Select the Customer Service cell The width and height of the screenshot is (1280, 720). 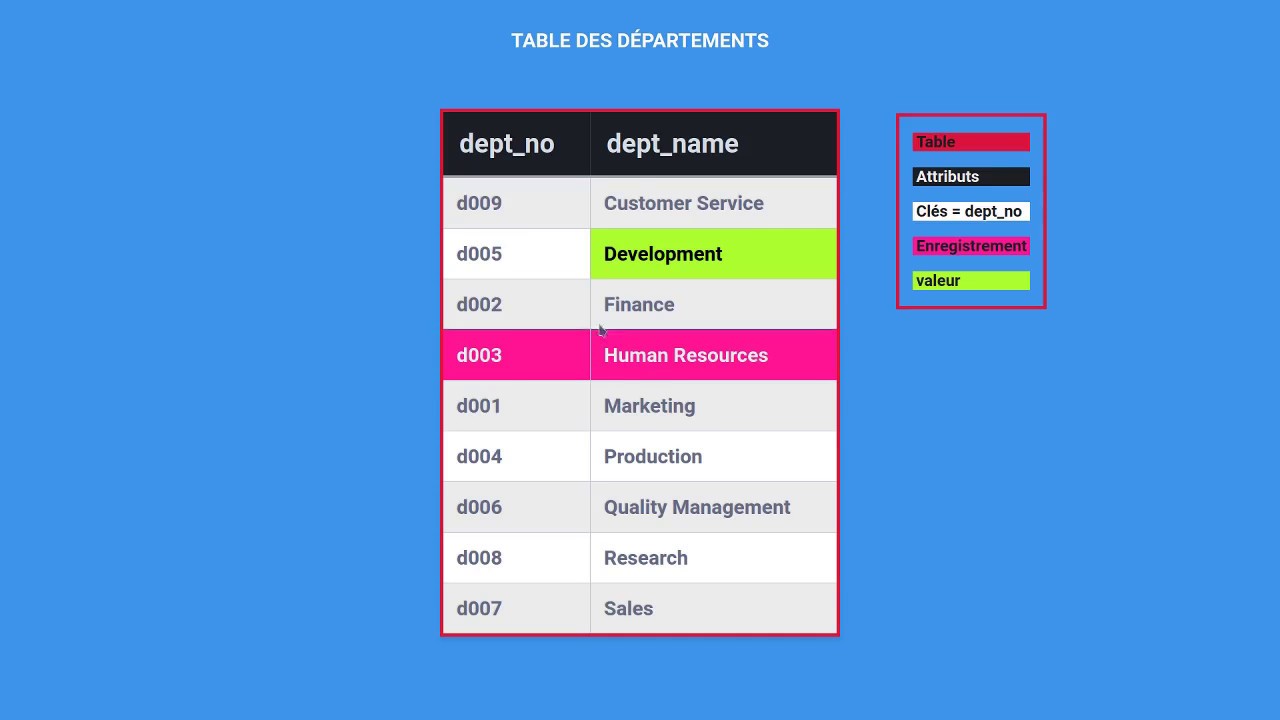(713, 203)
